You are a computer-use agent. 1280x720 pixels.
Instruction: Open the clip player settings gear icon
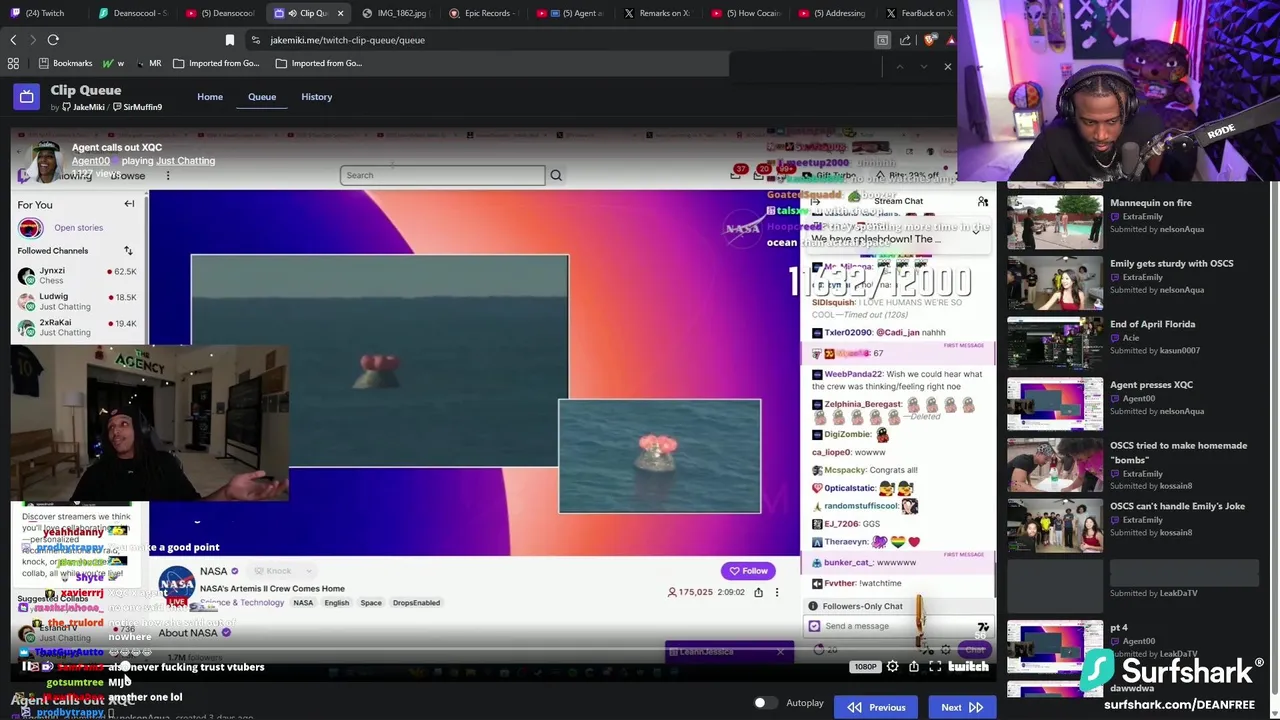[893, 667]
